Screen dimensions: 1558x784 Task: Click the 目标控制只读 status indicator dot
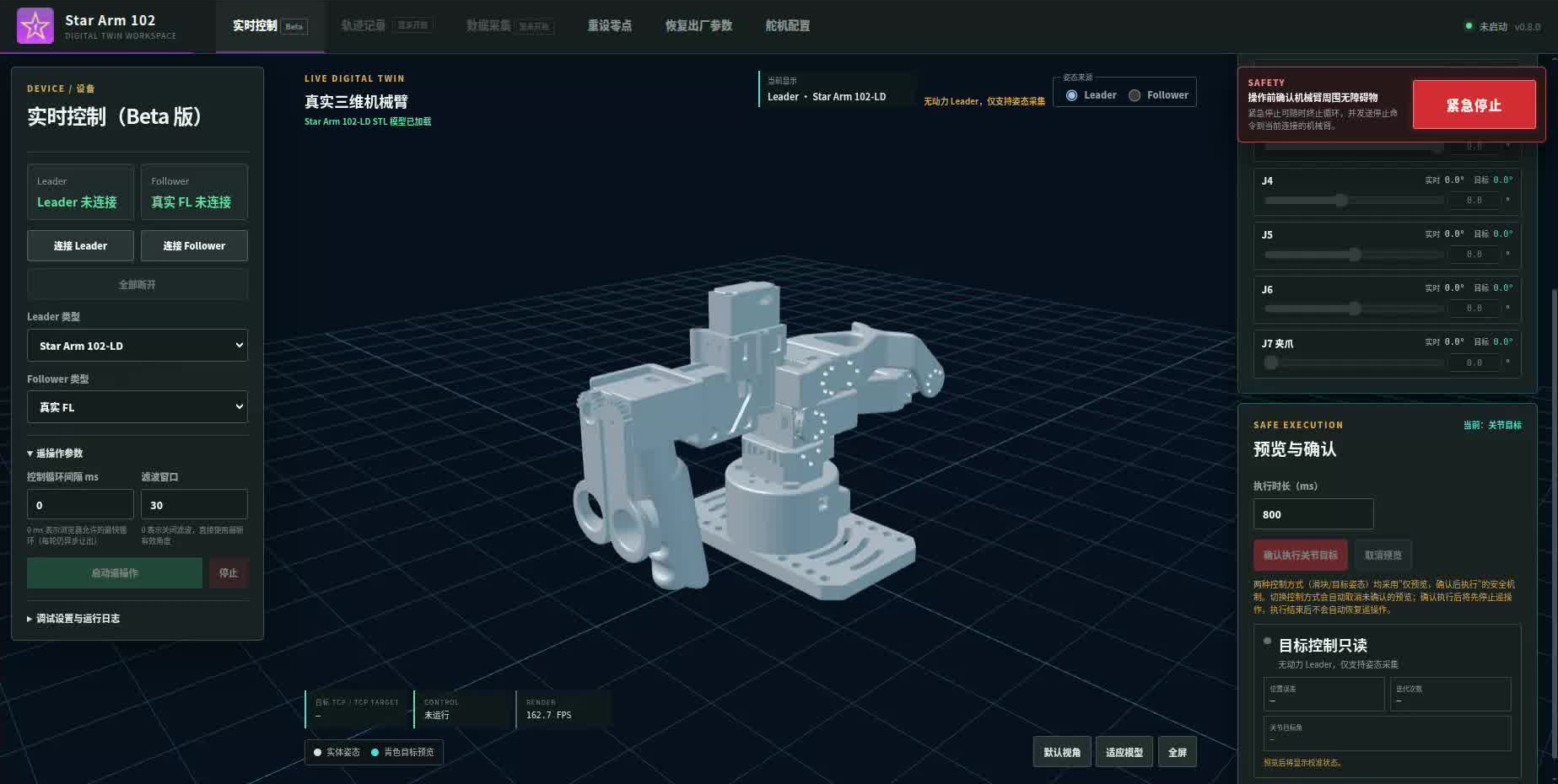click(x=1267, y=642)
